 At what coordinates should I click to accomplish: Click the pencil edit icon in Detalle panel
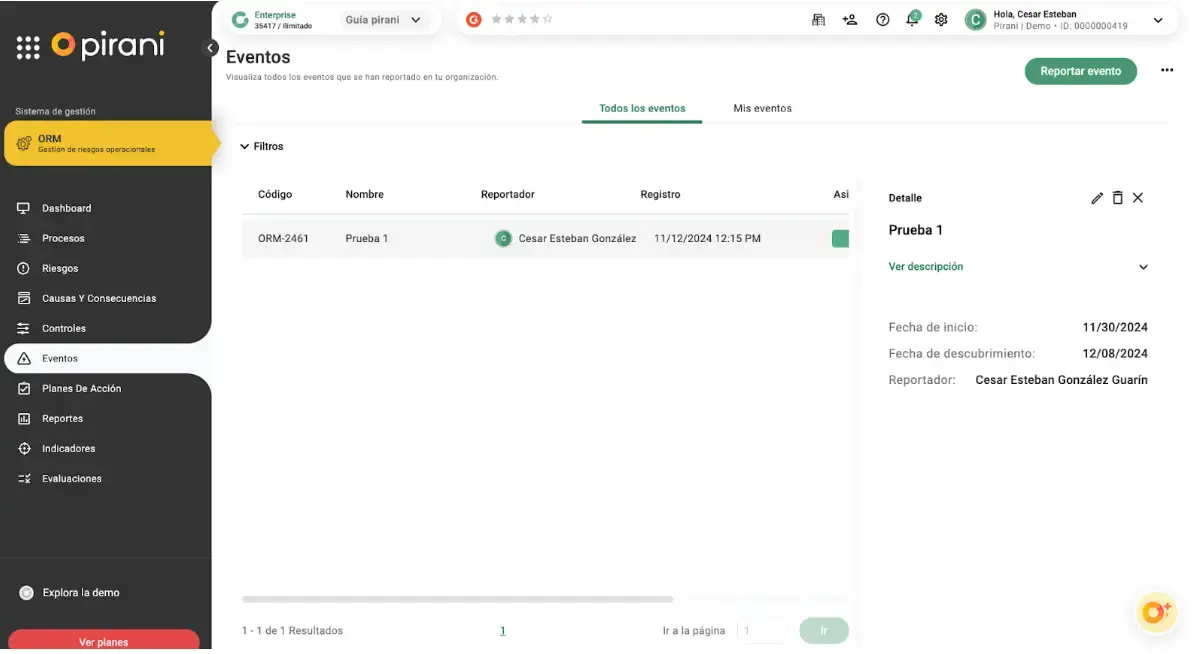pos(1097,198)
